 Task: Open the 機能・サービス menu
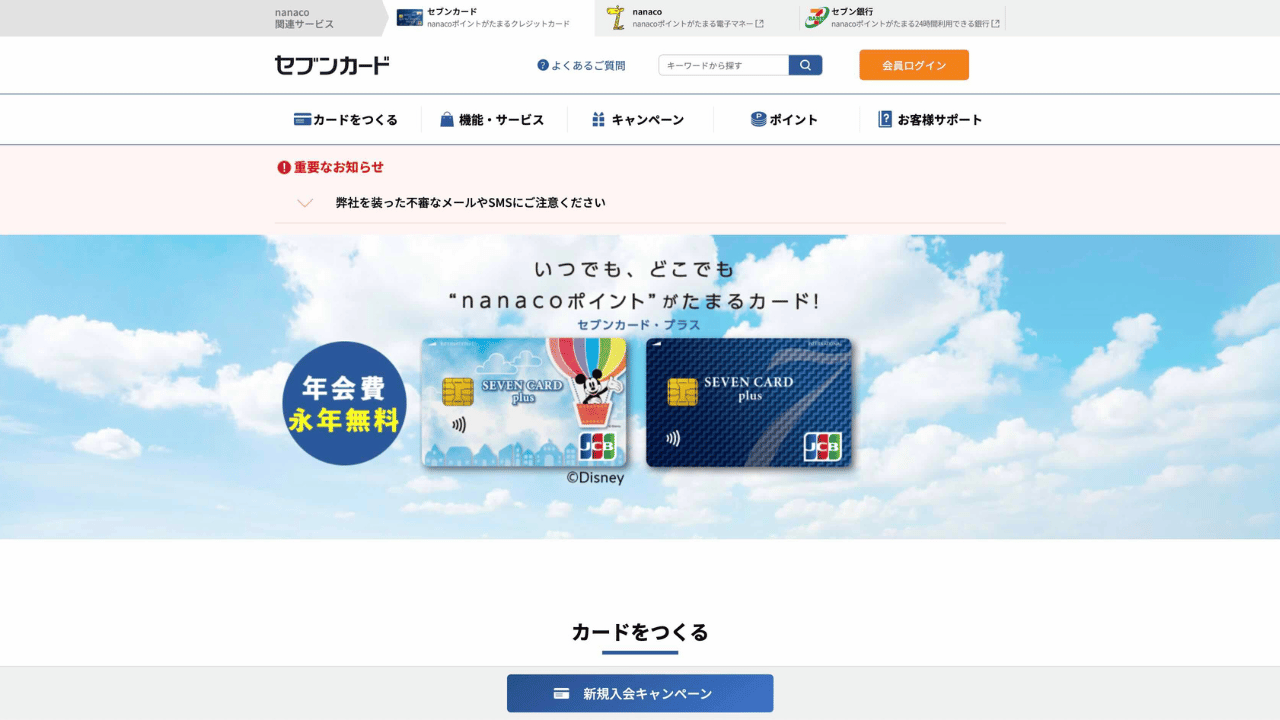point(493,119)
